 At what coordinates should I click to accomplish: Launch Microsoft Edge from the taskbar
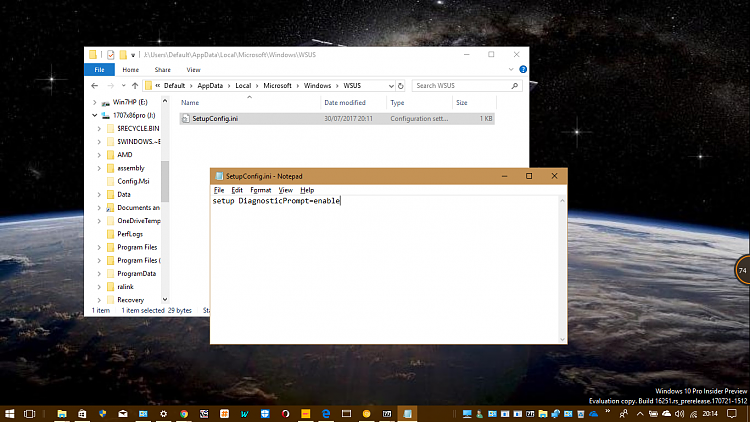pos(326,413)
